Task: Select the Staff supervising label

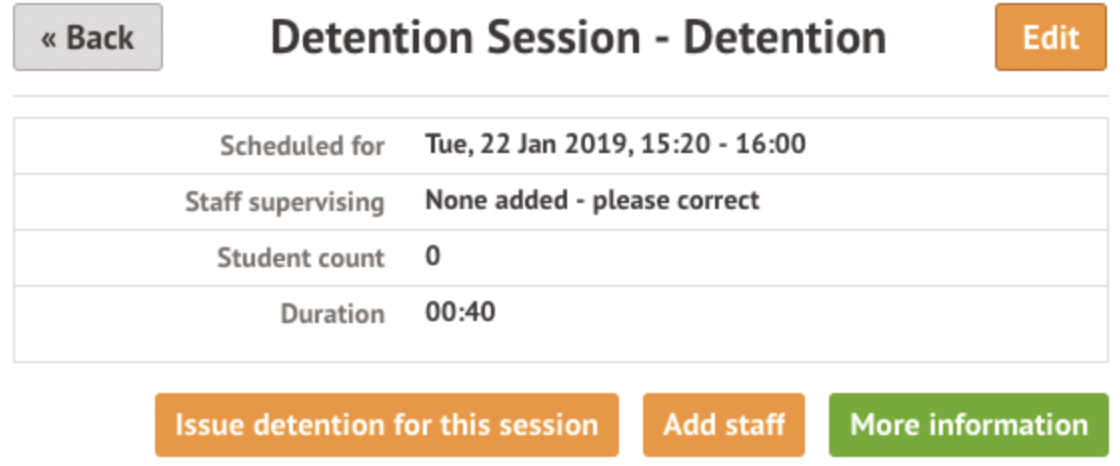Action: 284,202
